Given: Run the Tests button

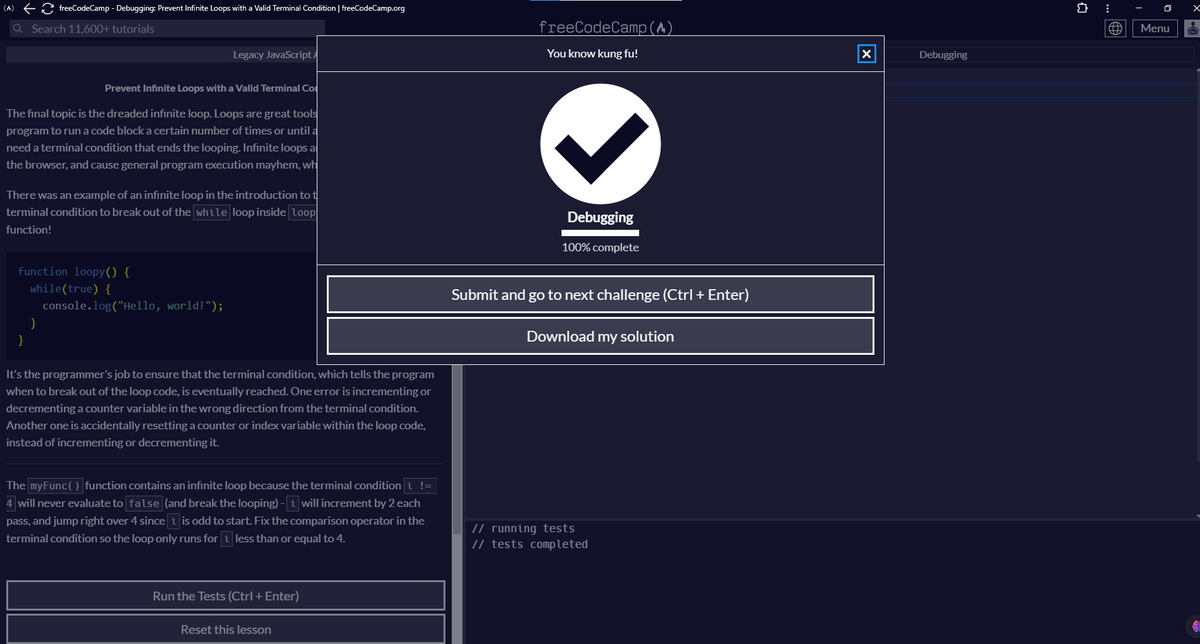Looking at the screenshot, I should click(226, 596).
